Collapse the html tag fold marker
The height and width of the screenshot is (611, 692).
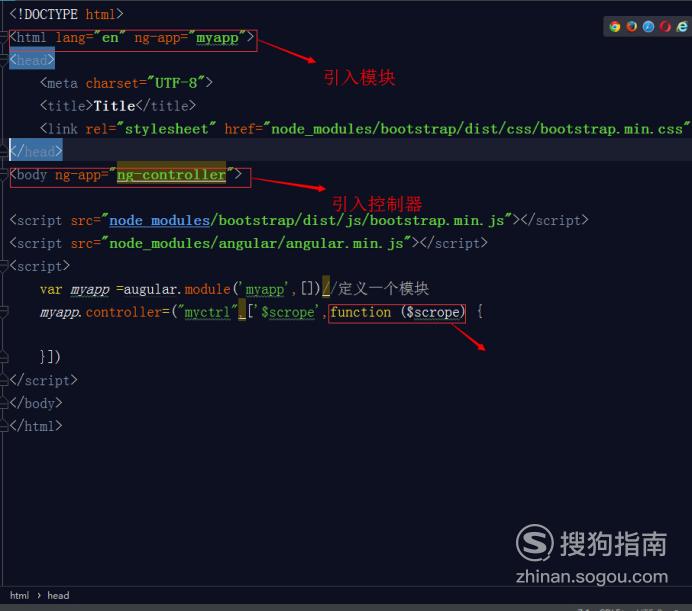coord(4,38)
